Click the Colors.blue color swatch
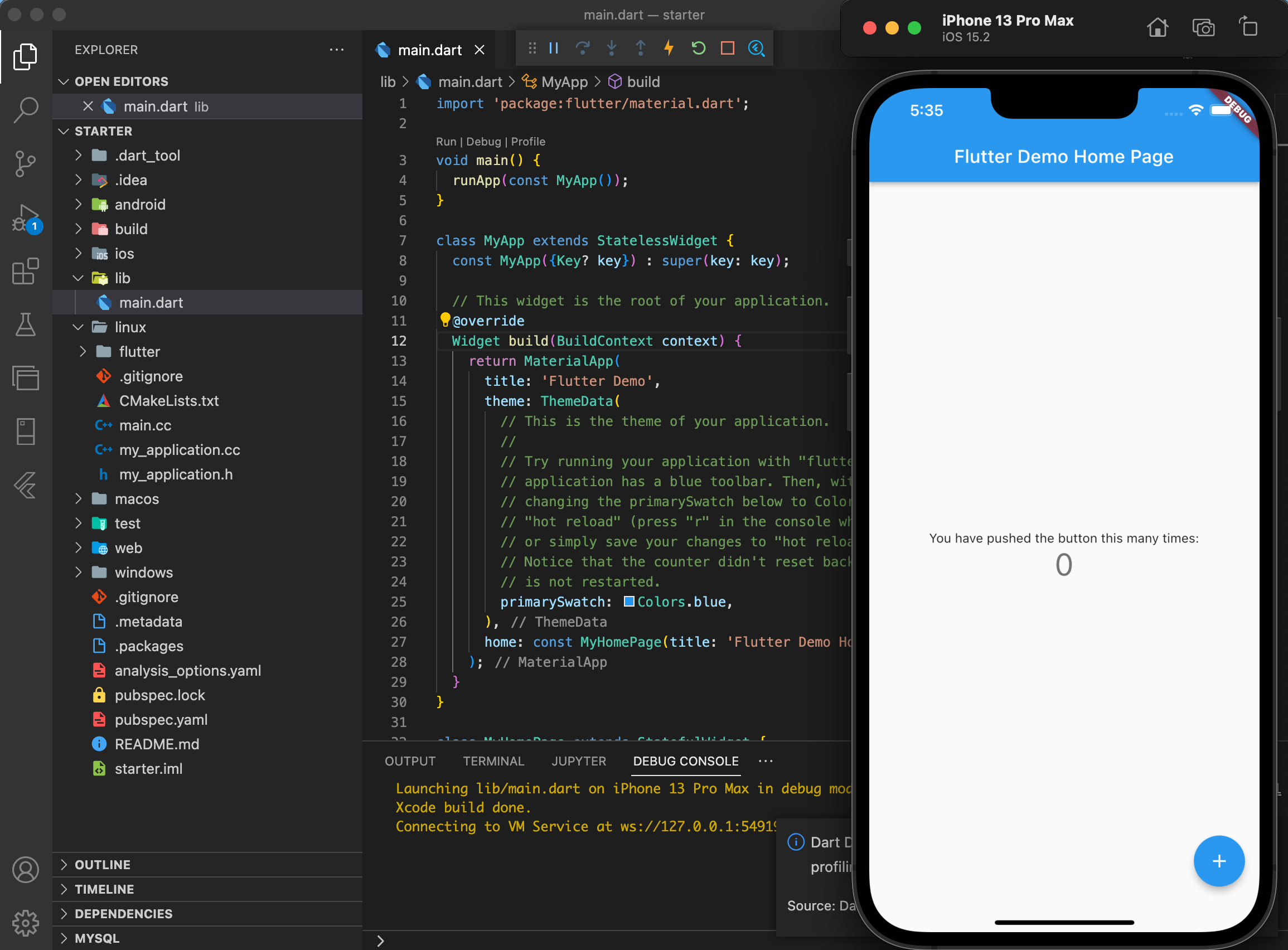 [x=629, y=602]
